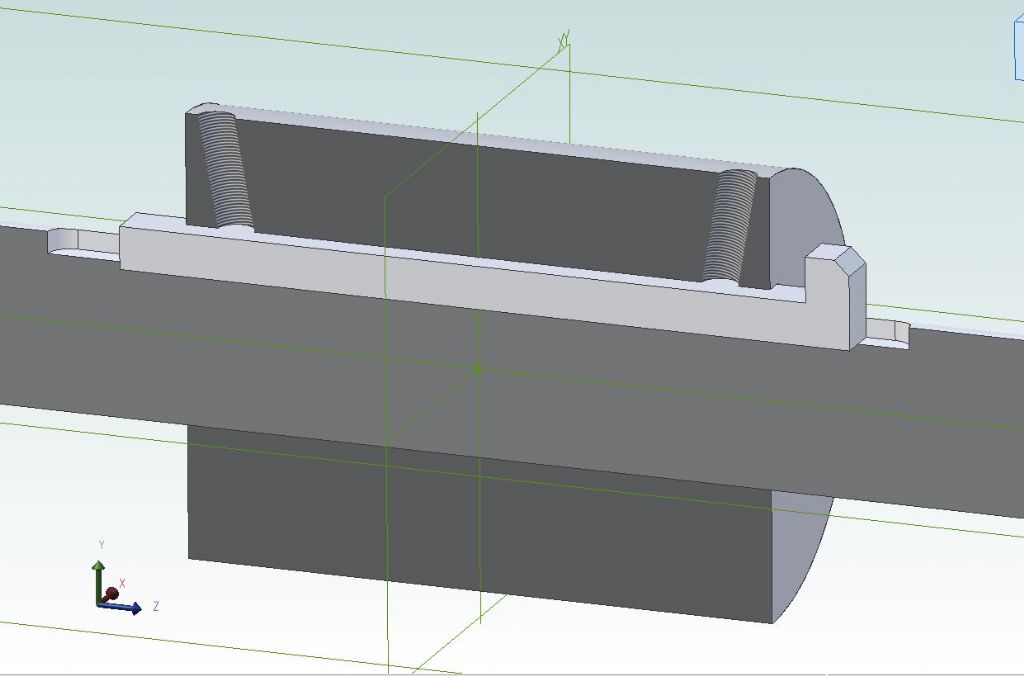Select the long light-gray key body
This screenshot has height=676, width=1024.
(x=480, y=290)
